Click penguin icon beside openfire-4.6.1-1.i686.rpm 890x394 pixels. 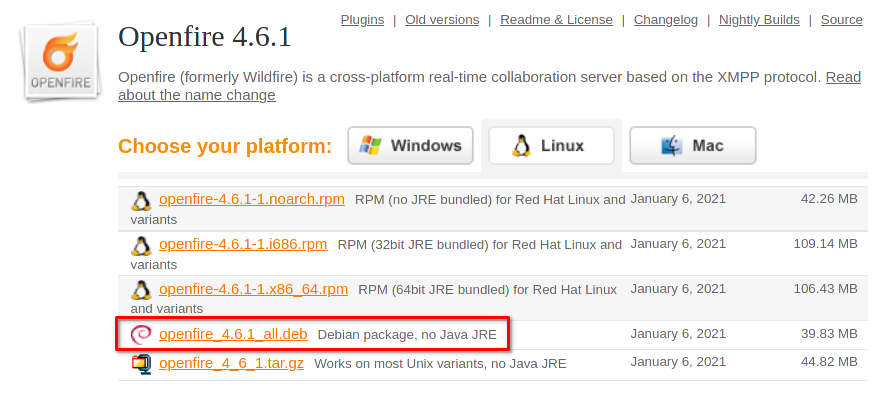click(x=141, y=246)
